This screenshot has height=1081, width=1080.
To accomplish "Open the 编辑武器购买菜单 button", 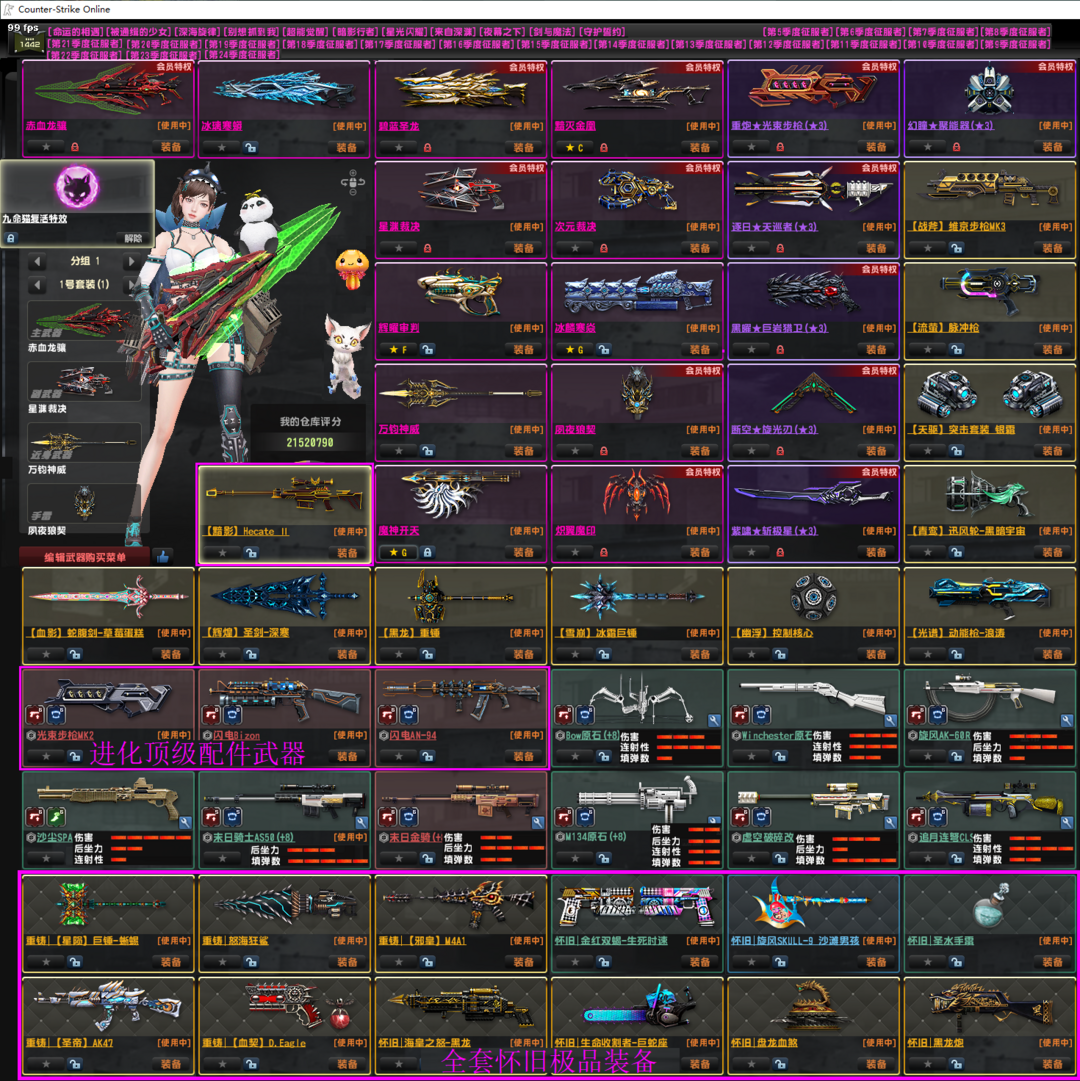I will point(84,557).
